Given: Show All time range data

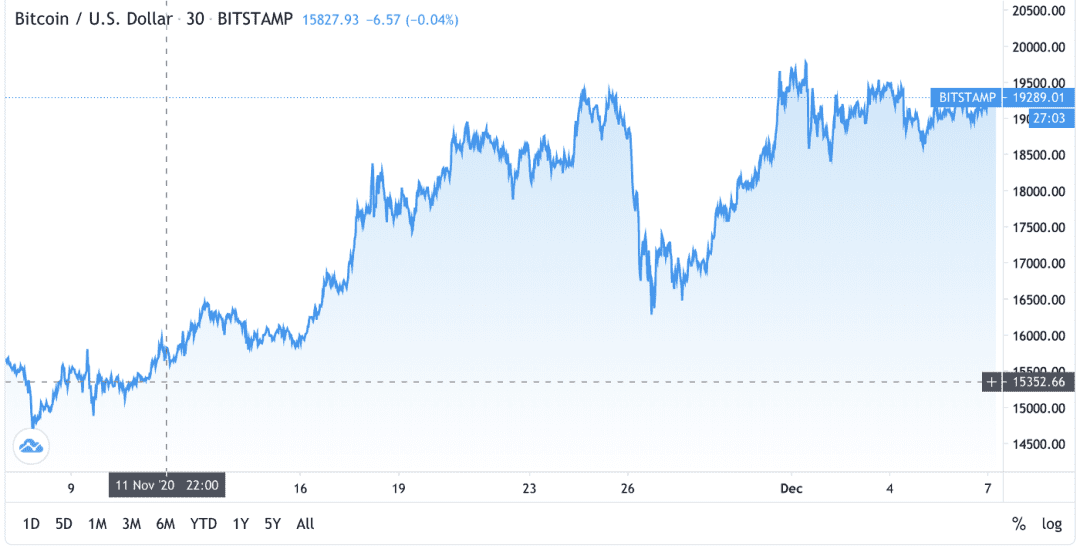Looking at the screenshot, I should [305, 524].
